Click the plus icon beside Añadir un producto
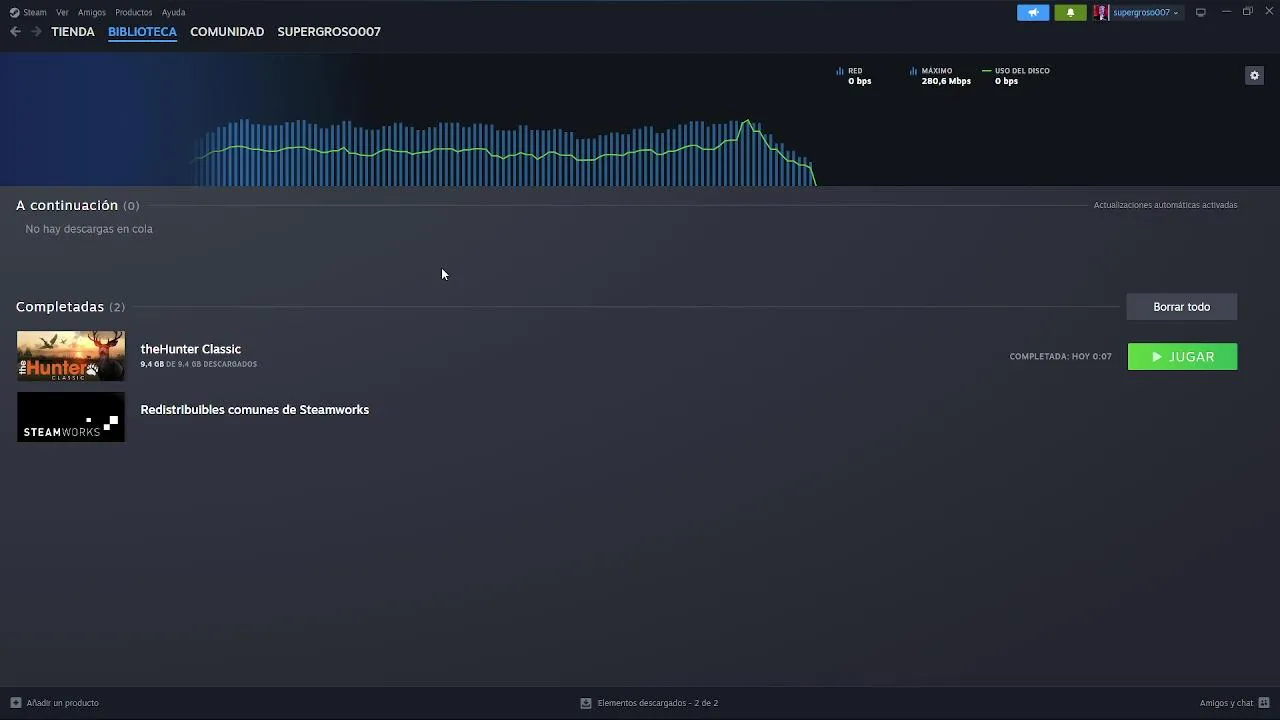 [x=15, y=703]
